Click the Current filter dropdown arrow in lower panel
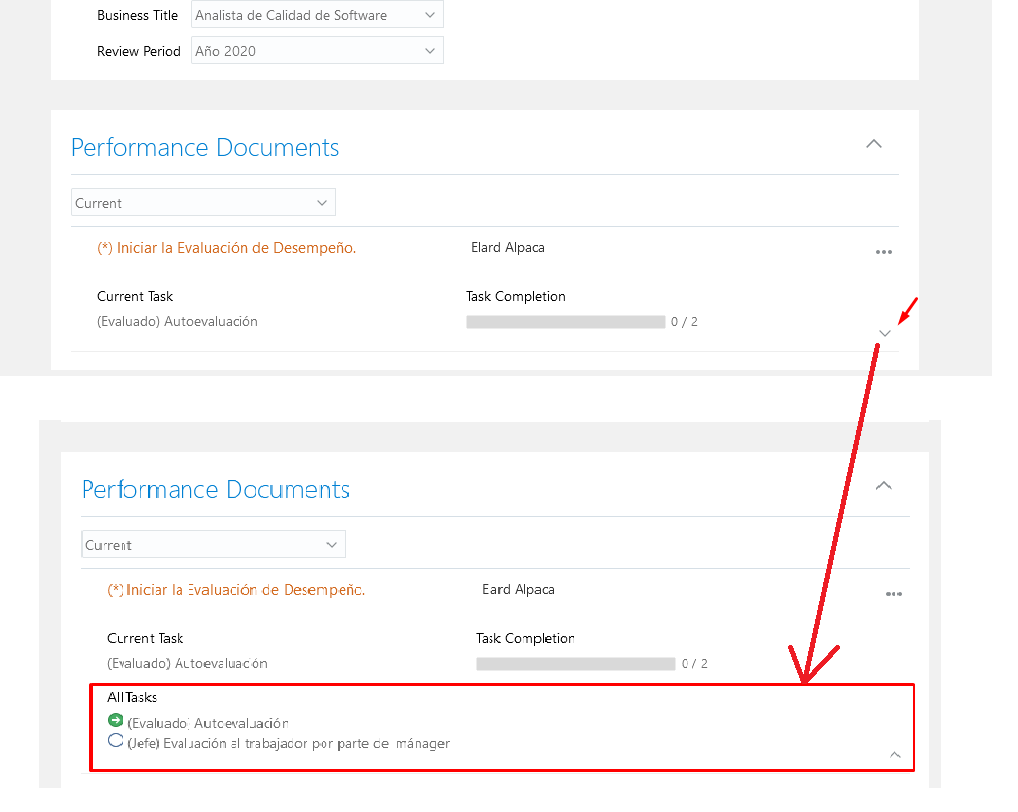The image size is (1018, 812). click(x=332, y=543)
